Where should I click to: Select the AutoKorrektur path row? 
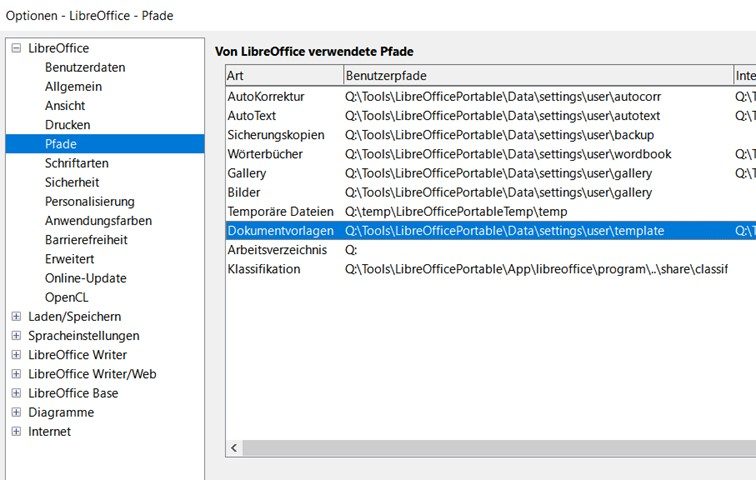point(266,97)
